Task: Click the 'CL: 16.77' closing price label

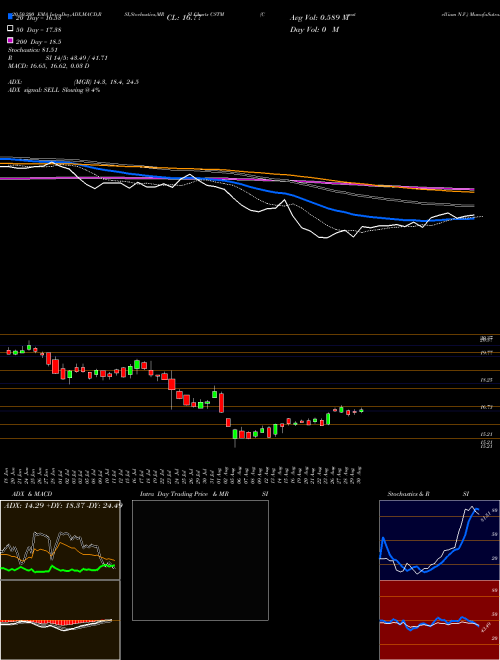Action: [x=184, y=18]
